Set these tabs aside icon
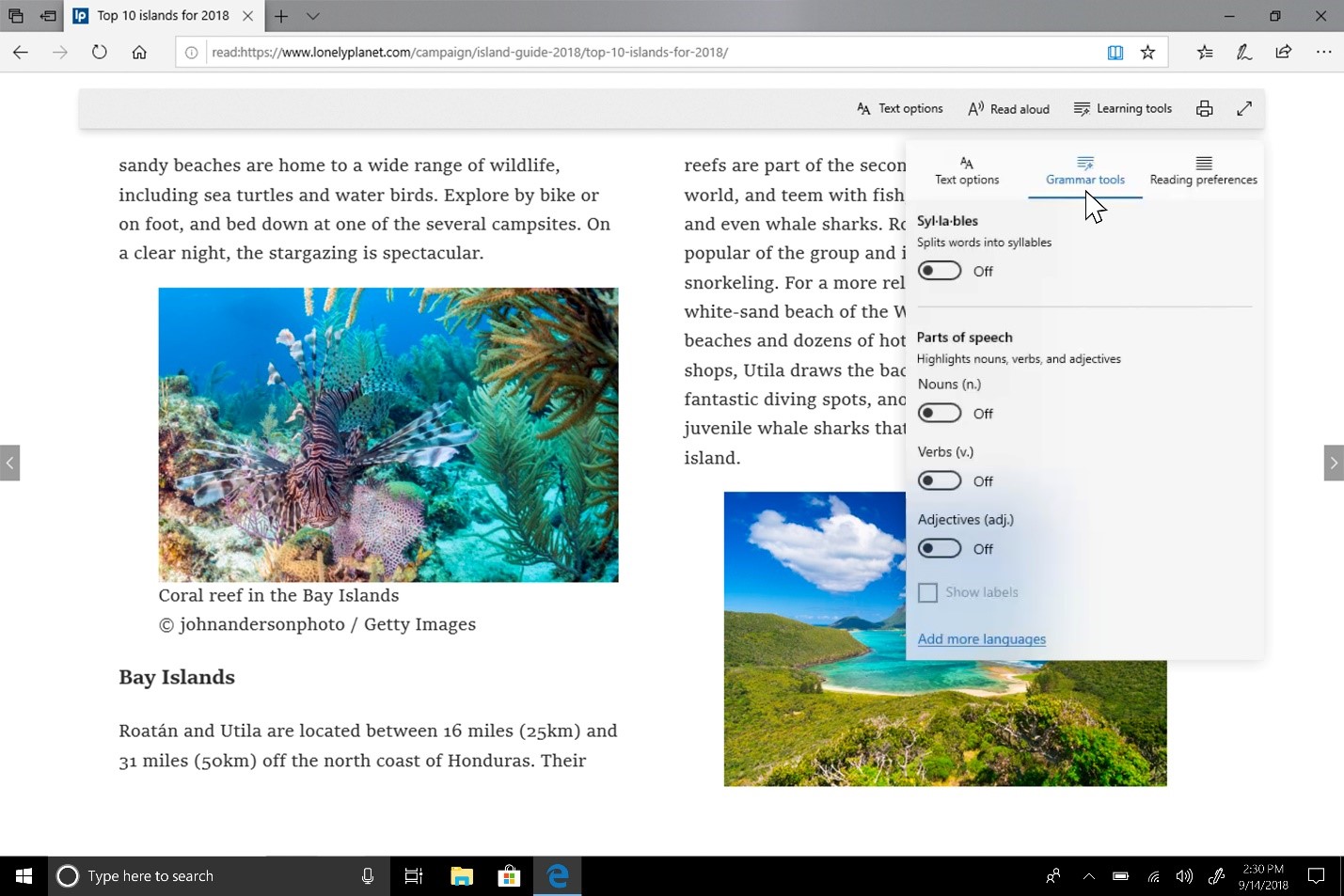 pyautogui.click(x=48, y=16)
